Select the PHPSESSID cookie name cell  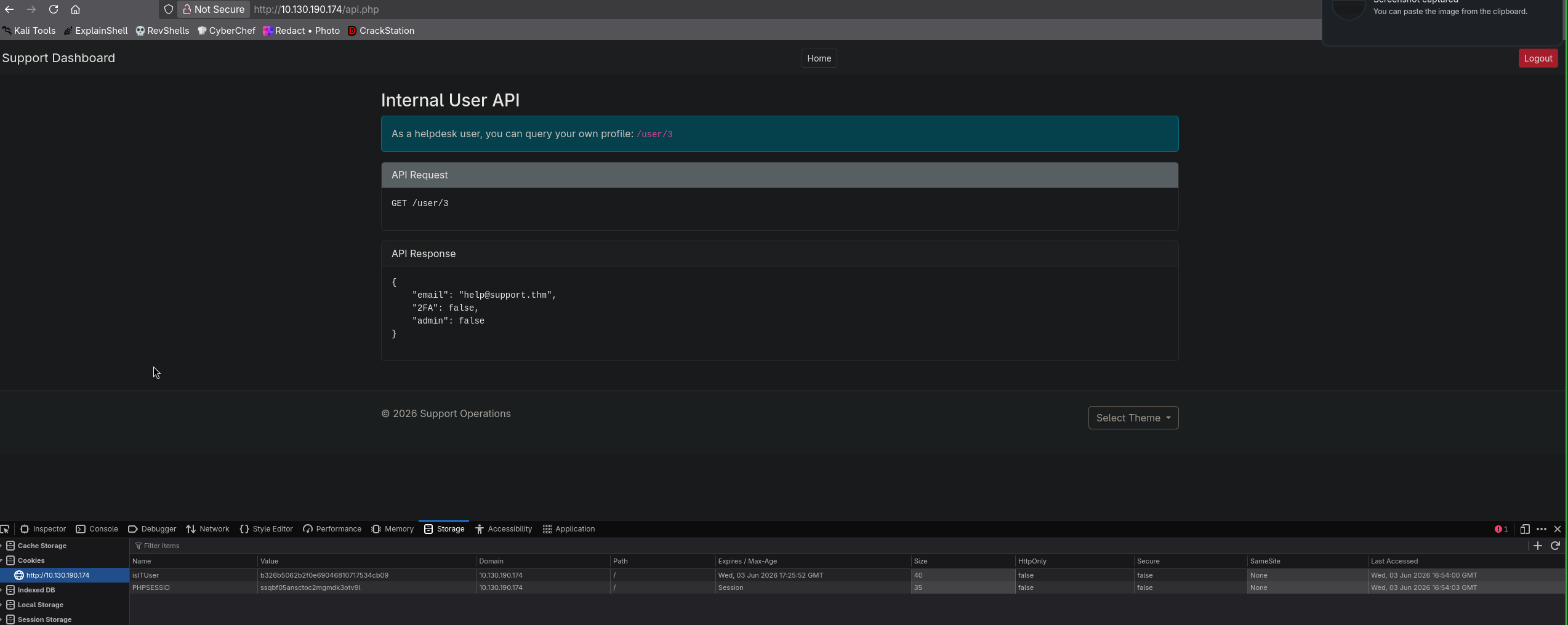pos(193,587)
